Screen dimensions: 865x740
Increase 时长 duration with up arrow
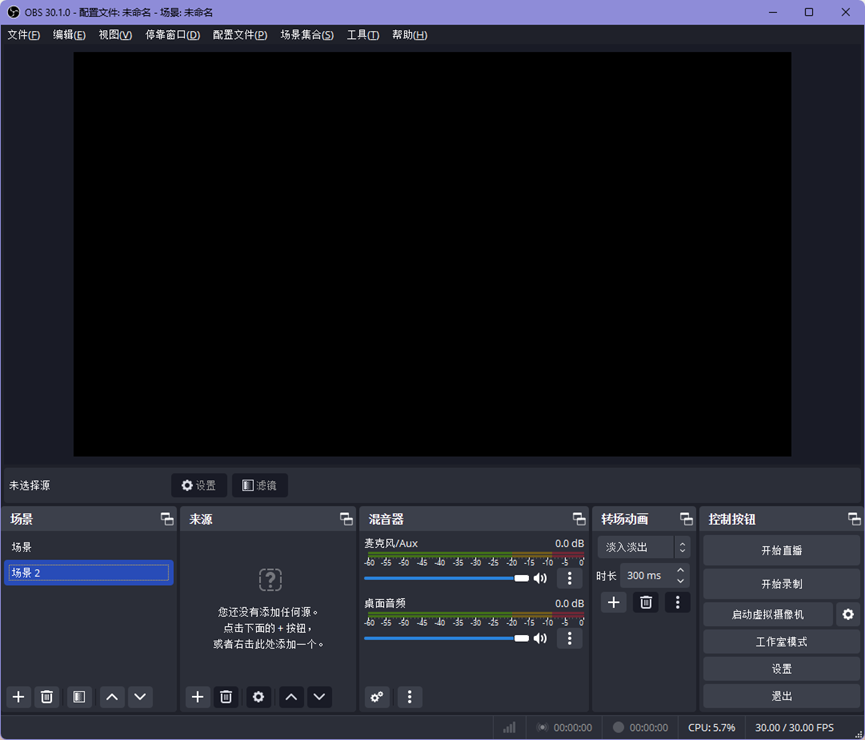tap(681, 570)
